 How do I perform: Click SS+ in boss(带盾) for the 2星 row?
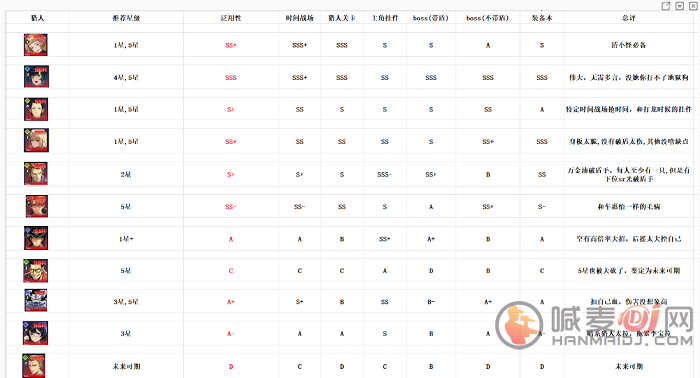click(431, 174)
